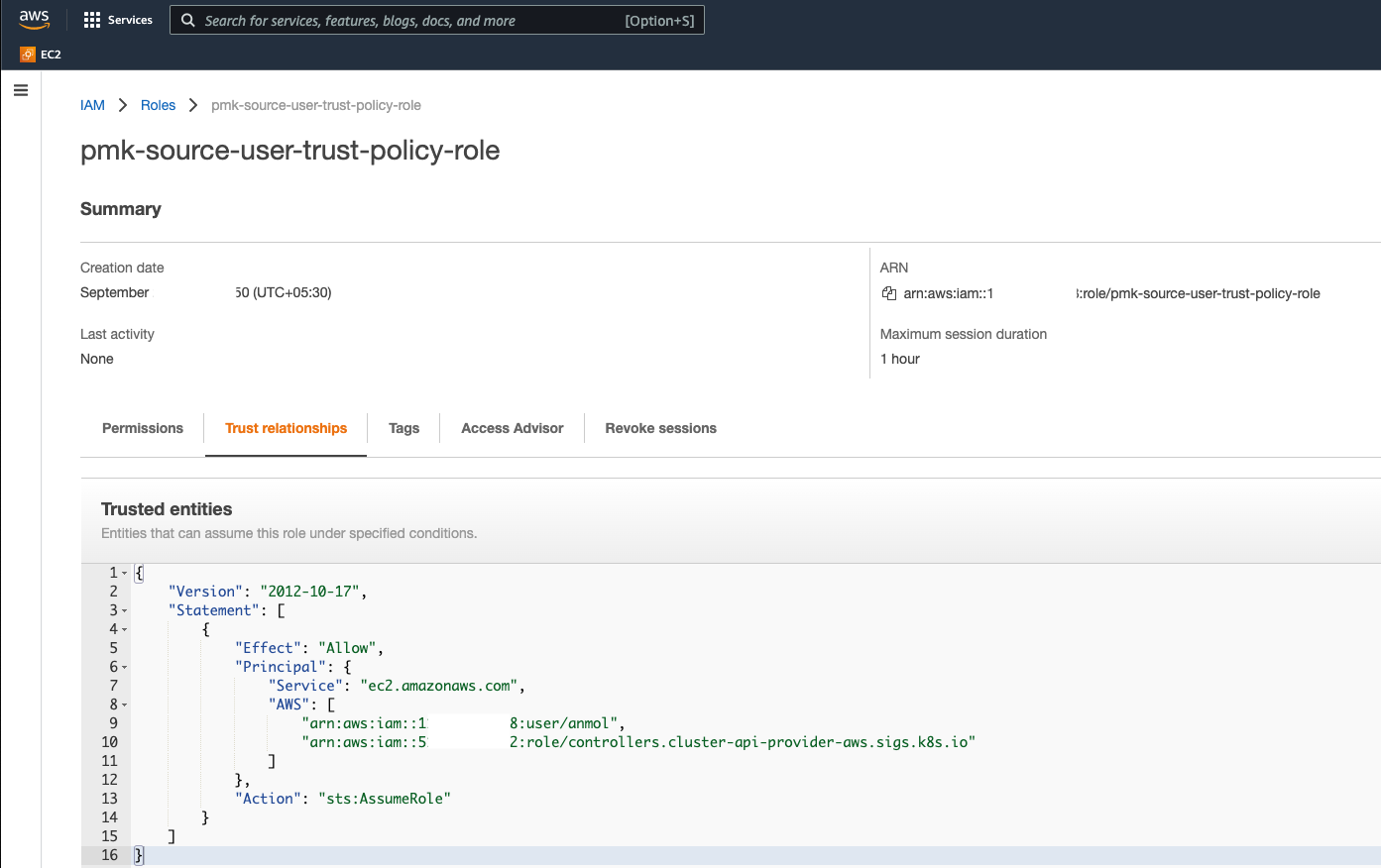Switch to Revoke sessions tab

(x=660, y=428)
